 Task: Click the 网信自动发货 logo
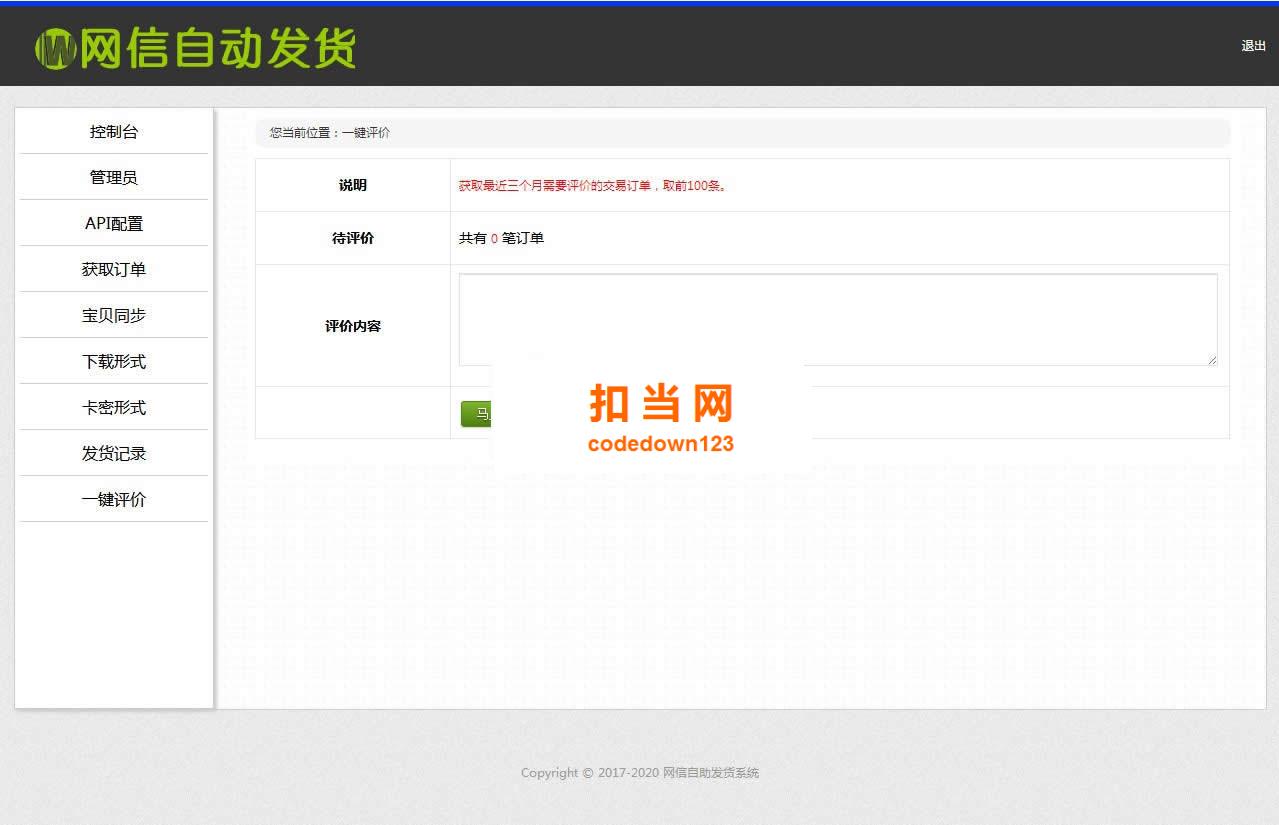[x=195, y=48]
